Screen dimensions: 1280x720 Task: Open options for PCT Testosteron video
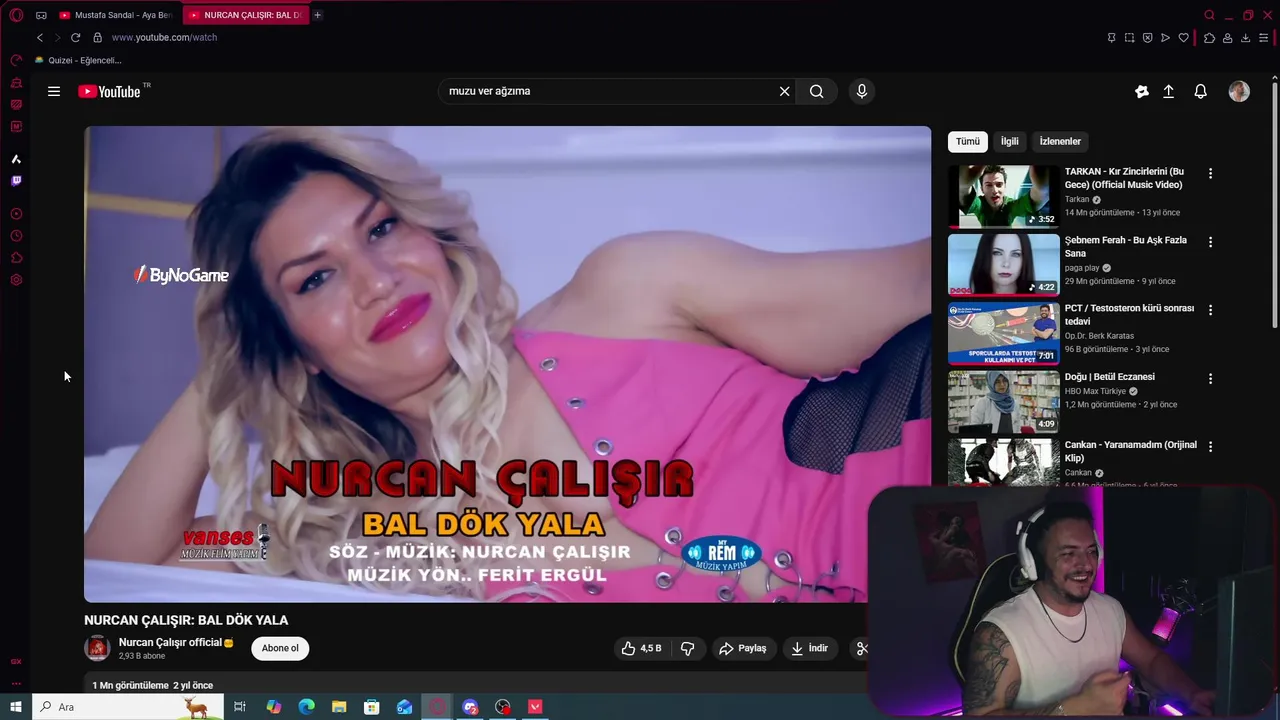[1210, 310]
